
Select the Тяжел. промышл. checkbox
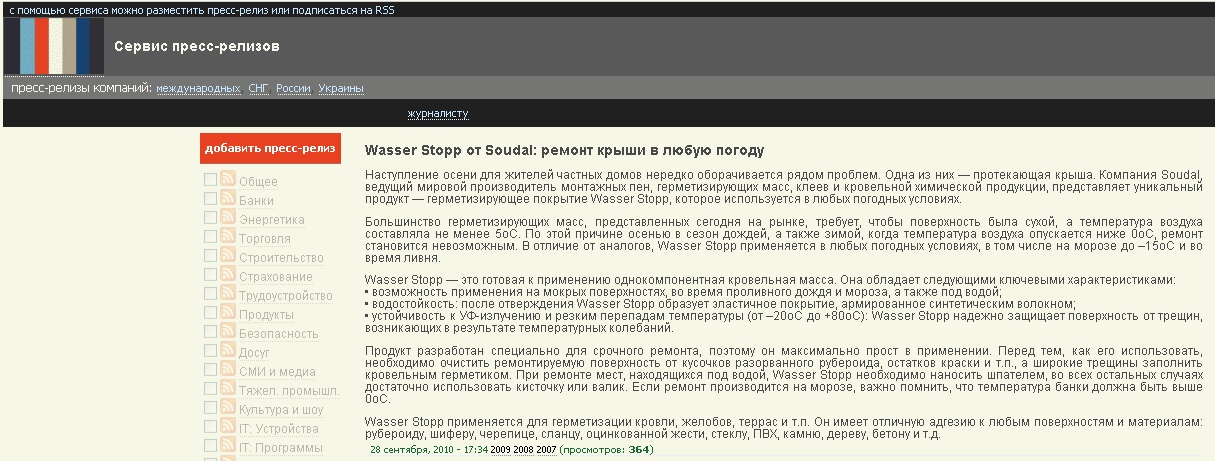tap(211, 389)
